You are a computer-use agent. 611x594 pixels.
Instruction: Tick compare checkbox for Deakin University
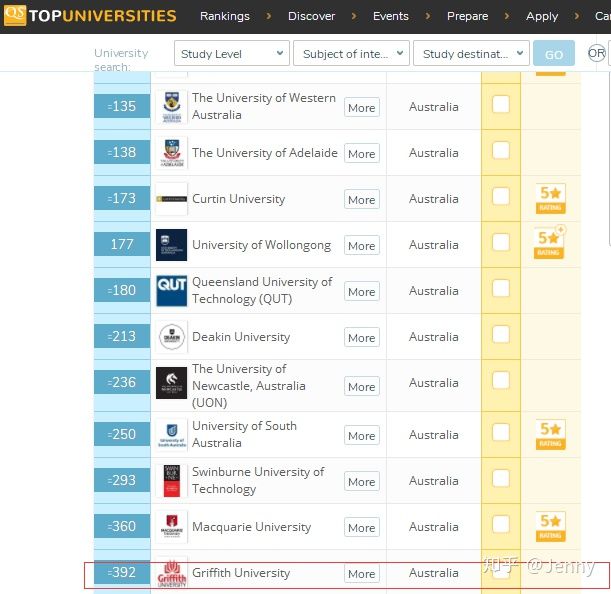coord(501,334)
